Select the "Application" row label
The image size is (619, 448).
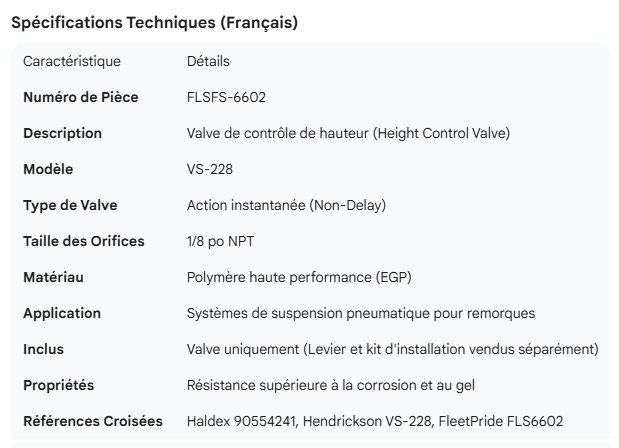click(62, 313)
